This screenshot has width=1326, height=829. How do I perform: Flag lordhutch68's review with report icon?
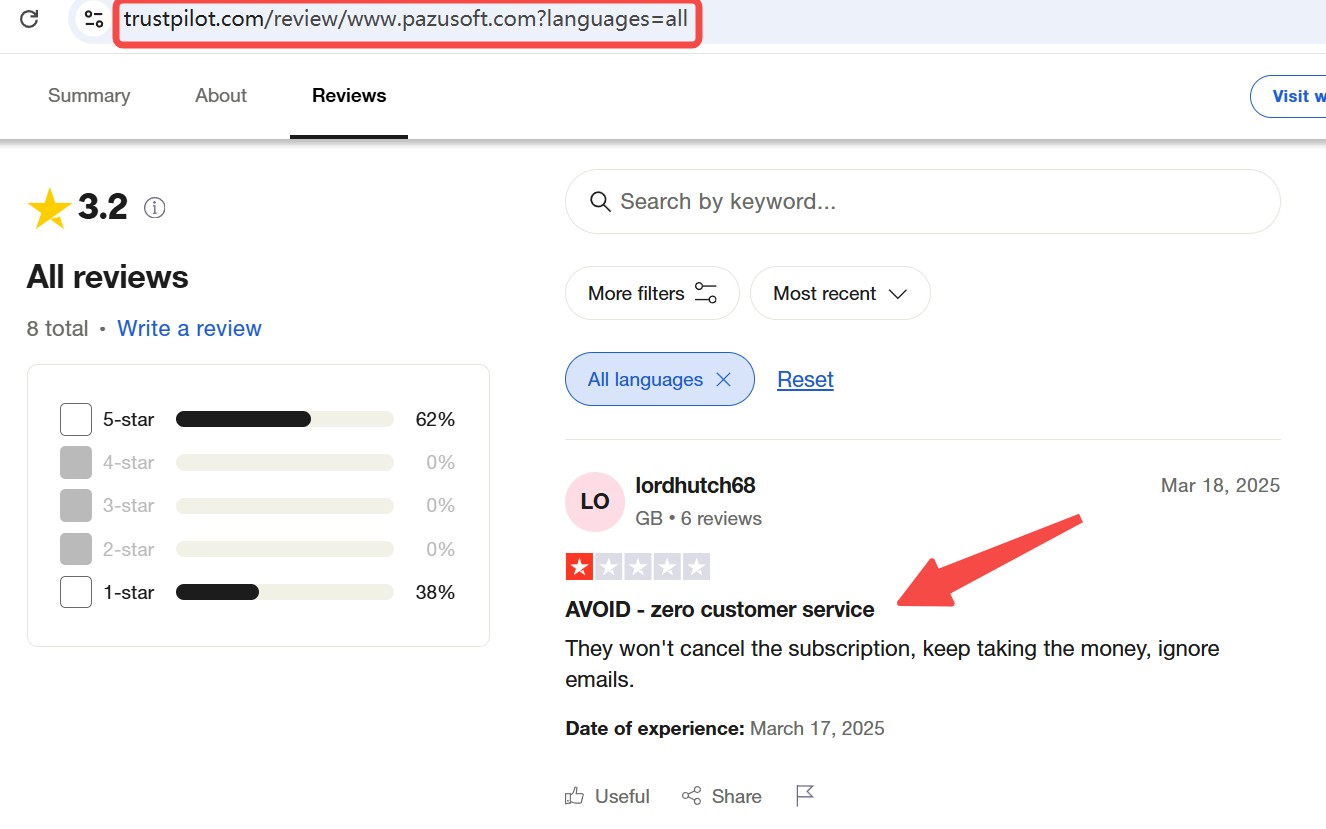pyautogui.click(x=805, y=796)
